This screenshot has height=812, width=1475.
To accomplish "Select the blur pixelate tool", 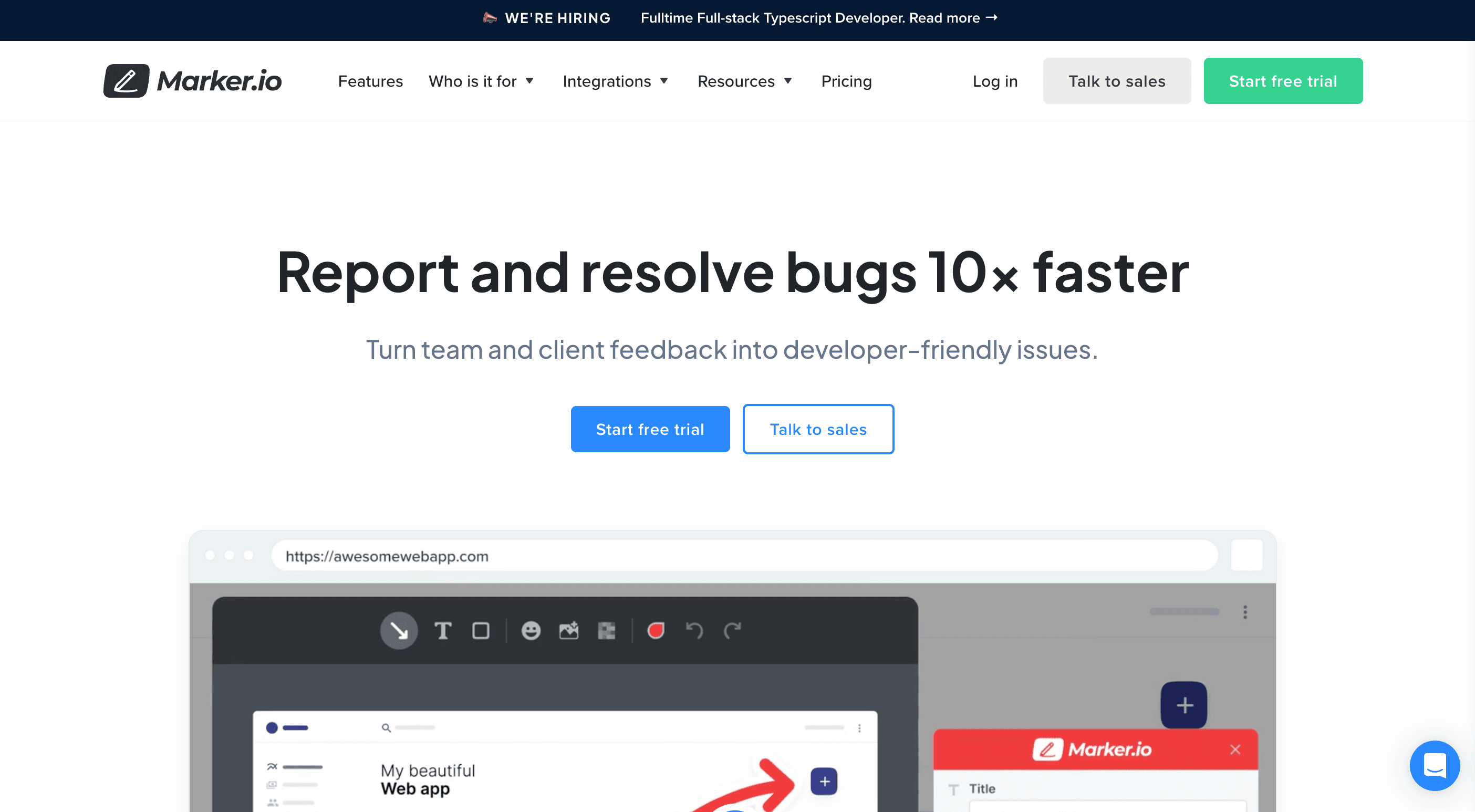I will coord(606,630).
